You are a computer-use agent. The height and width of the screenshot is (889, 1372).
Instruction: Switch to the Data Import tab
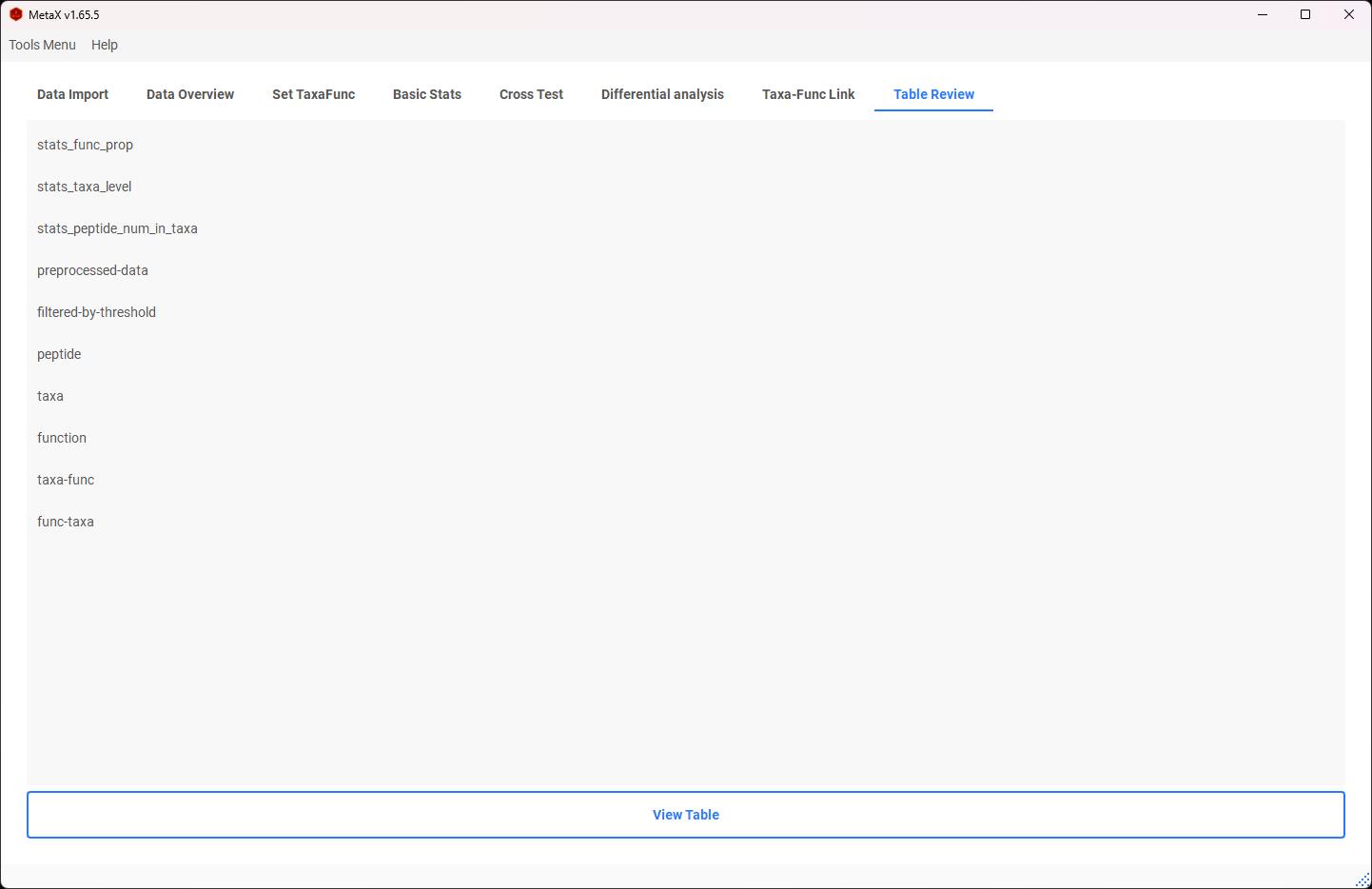pyautogui.click(x=72, y=94)
